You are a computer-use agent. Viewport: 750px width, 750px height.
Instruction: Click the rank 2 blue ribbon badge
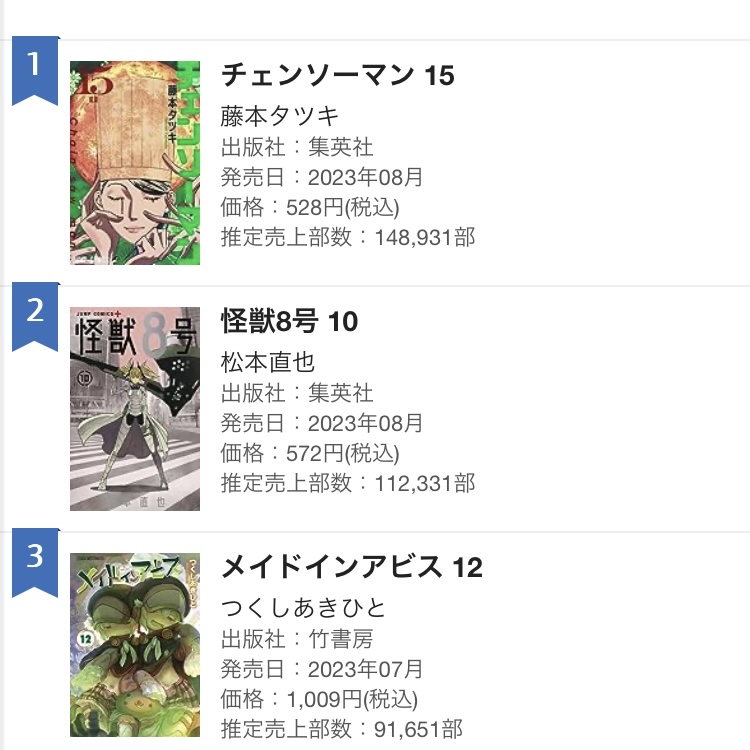[35, 317]
